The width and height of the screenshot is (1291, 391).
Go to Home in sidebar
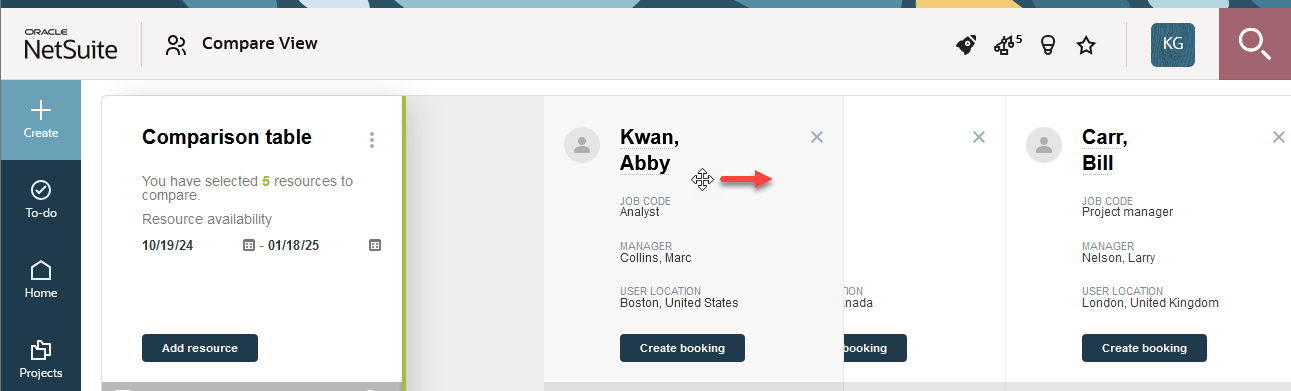tap(41, 279)
